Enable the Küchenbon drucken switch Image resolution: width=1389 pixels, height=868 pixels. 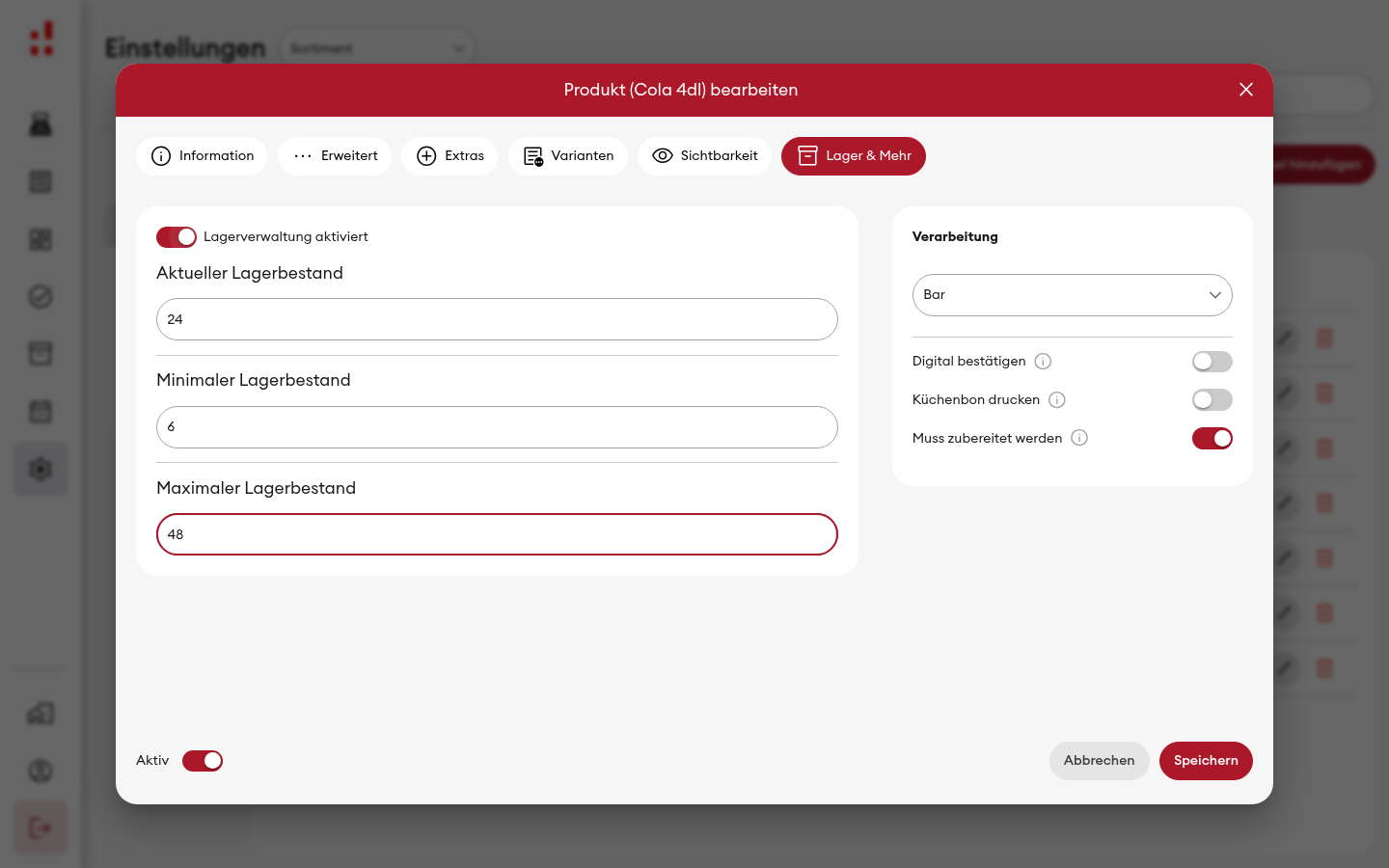click(x=1212, y=400)
